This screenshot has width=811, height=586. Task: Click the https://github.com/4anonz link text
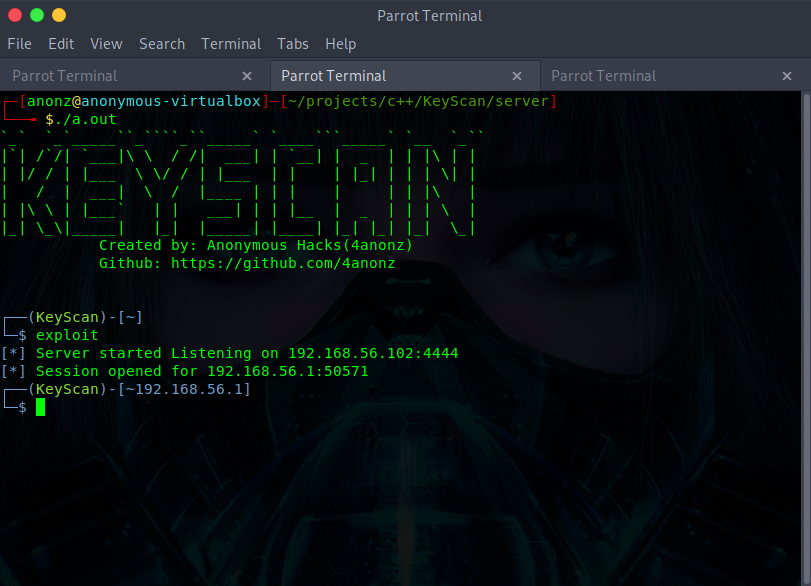pos(283,263)
